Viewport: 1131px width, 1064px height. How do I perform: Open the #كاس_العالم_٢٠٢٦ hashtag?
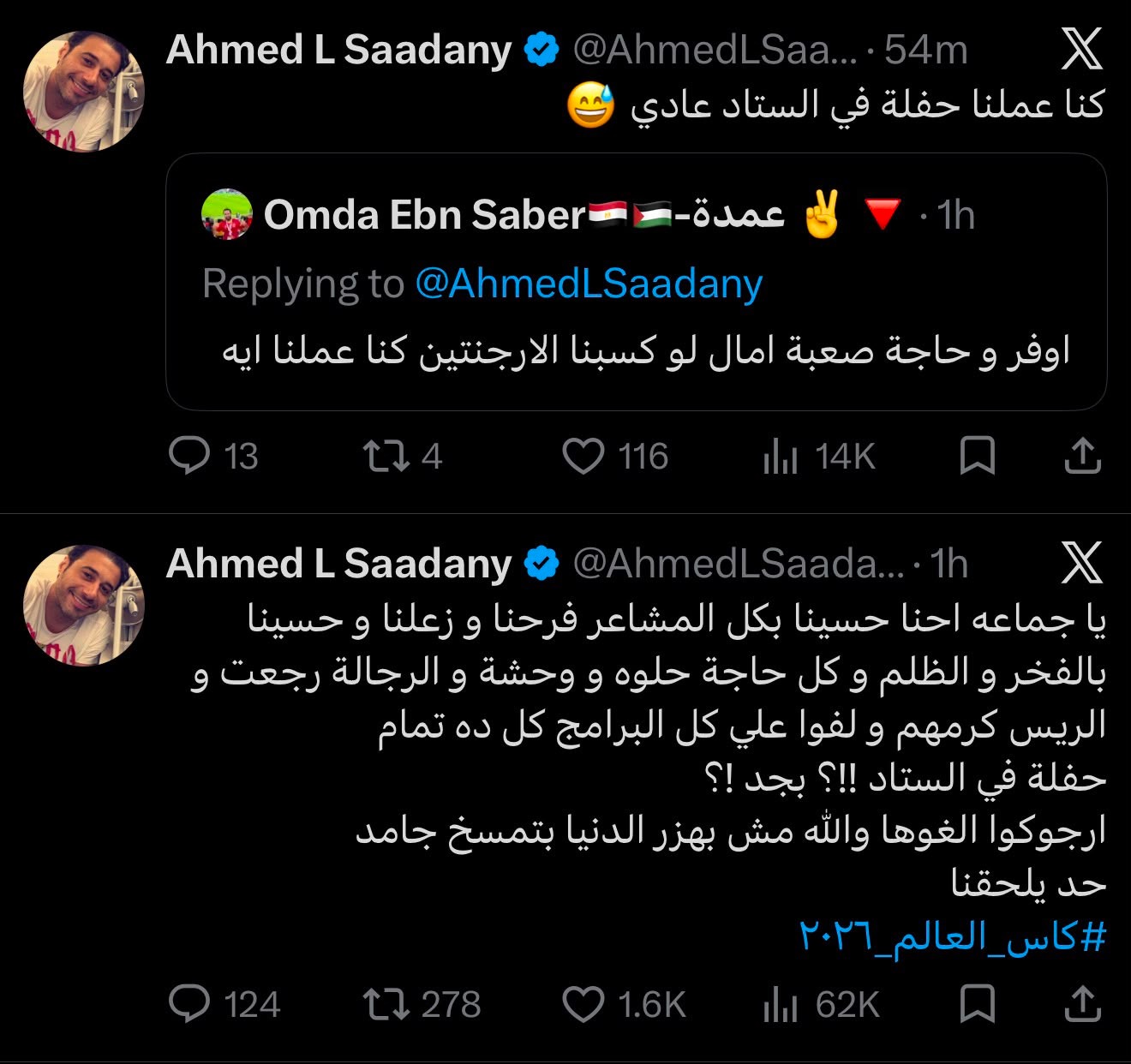pos(952,937)
